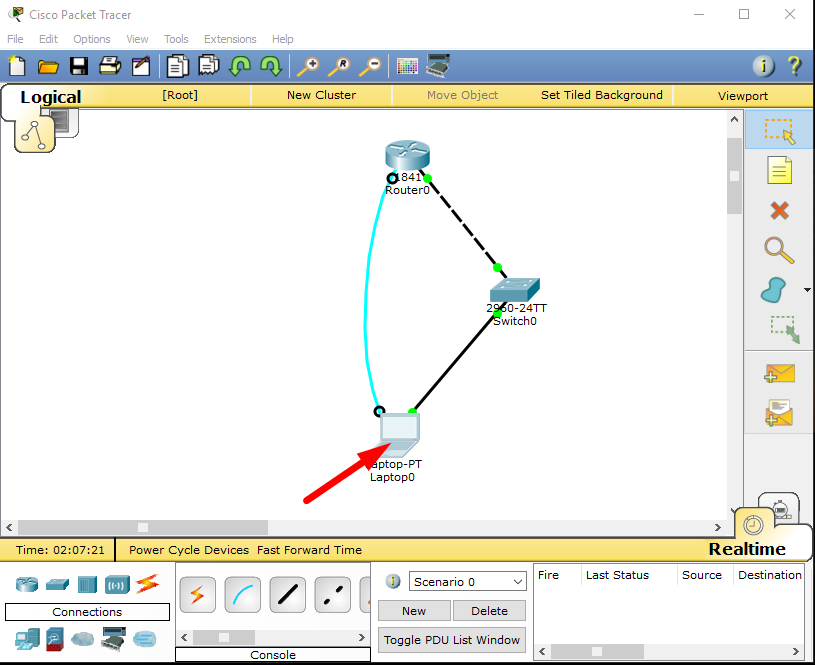This screenshot has width=815, height=665.
Task: Pick the Copper Cross-Over cable
Action: point(333,594)
